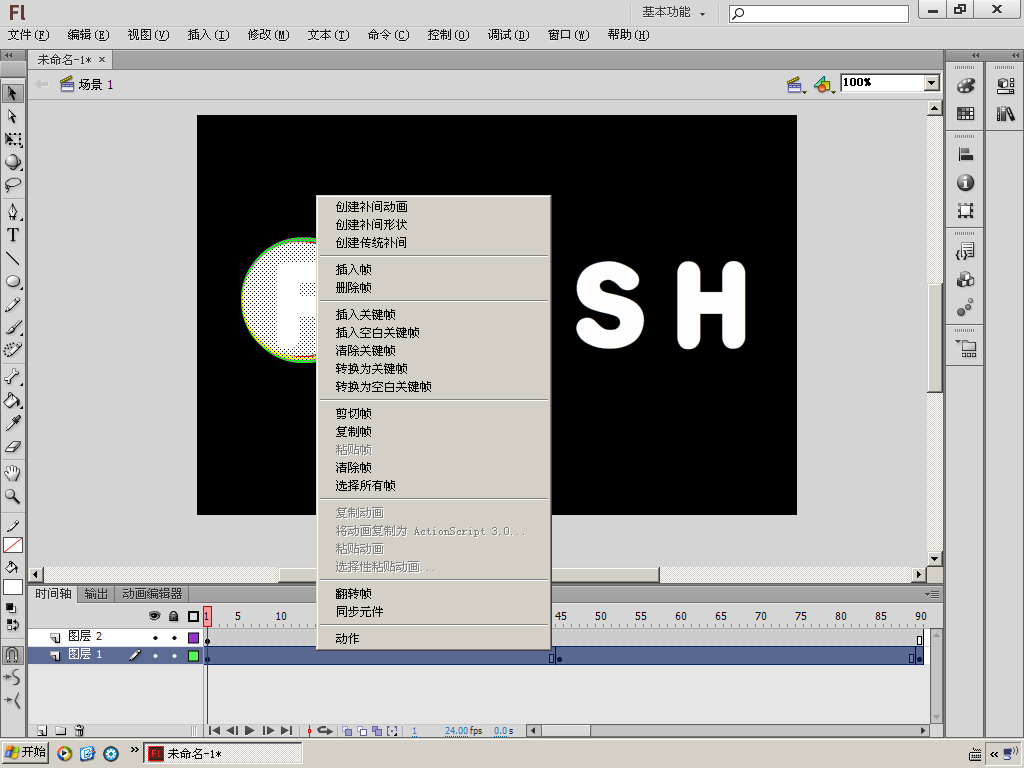Screen dimensions: 1024x768
Task: Select the Oval tool
Action: click(x=12, y=281)
